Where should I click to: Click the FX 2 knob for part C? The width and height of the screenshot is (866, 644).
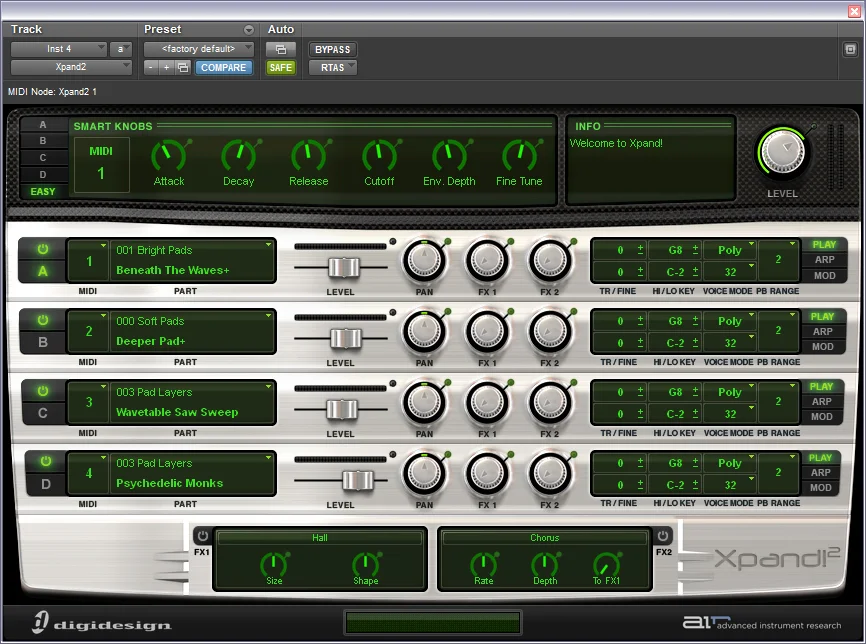[x=550, y=403]
